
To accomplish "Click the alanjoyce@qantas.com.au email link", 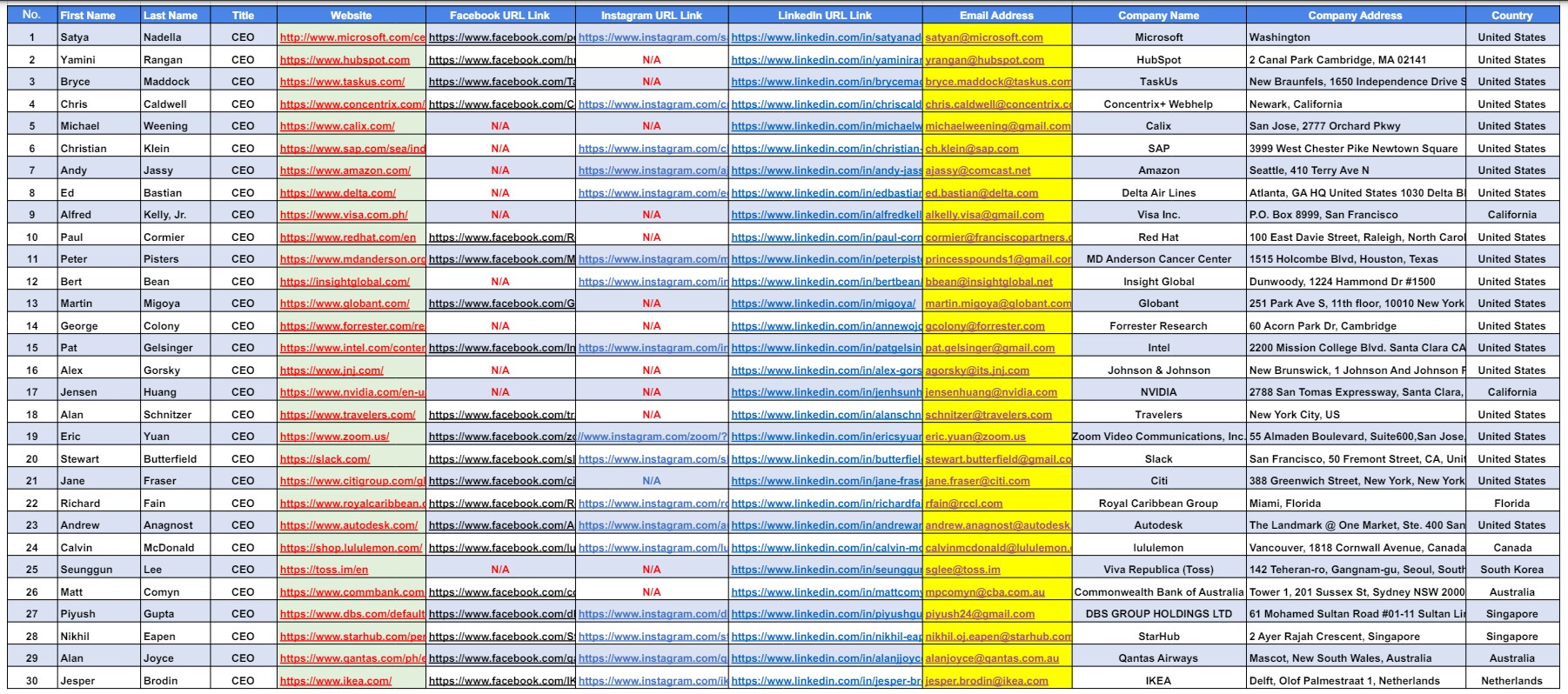I will [993, 658].
